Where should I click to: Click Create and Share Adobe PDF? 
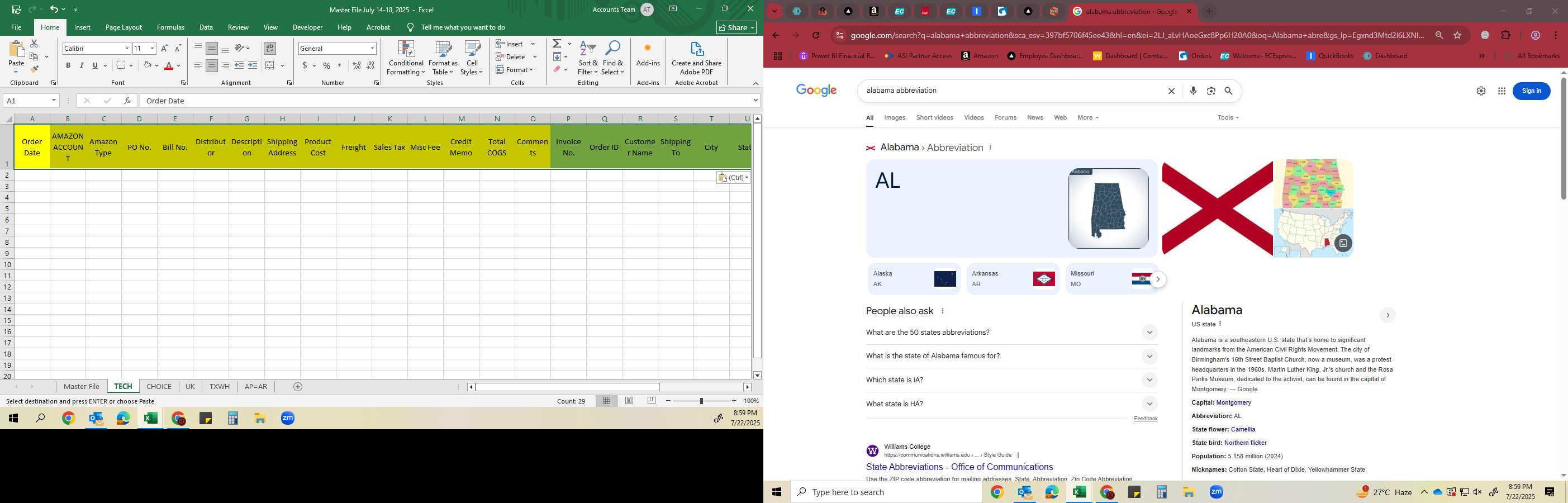pos(696,58)
